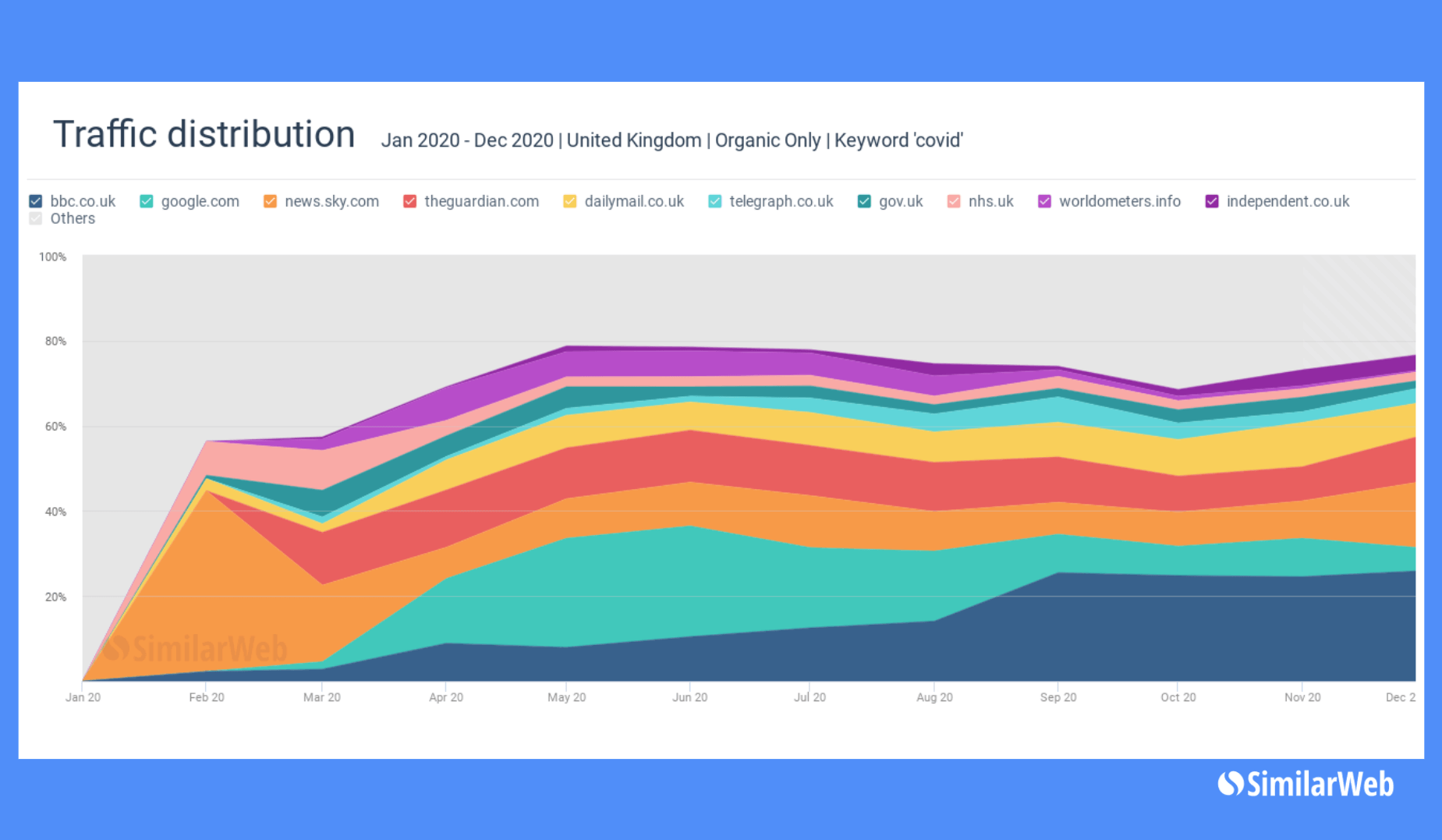Click the 100% y-axis label
This screenshot has width=1442, height=840.
click(52, 257)
